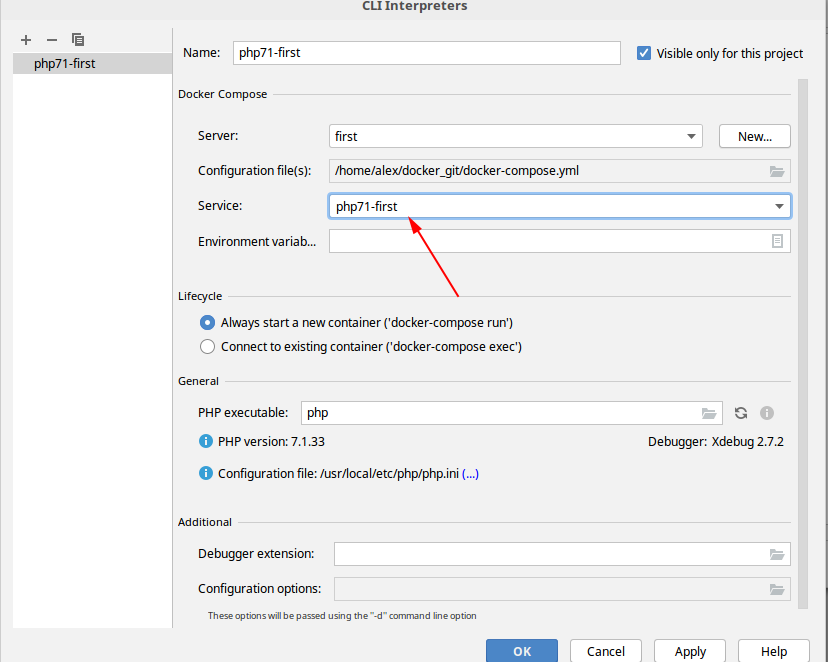The width and height of the screenshot is (828, 662).
Task: Open Help for CLI Interpreters
Action: point(773,651)
